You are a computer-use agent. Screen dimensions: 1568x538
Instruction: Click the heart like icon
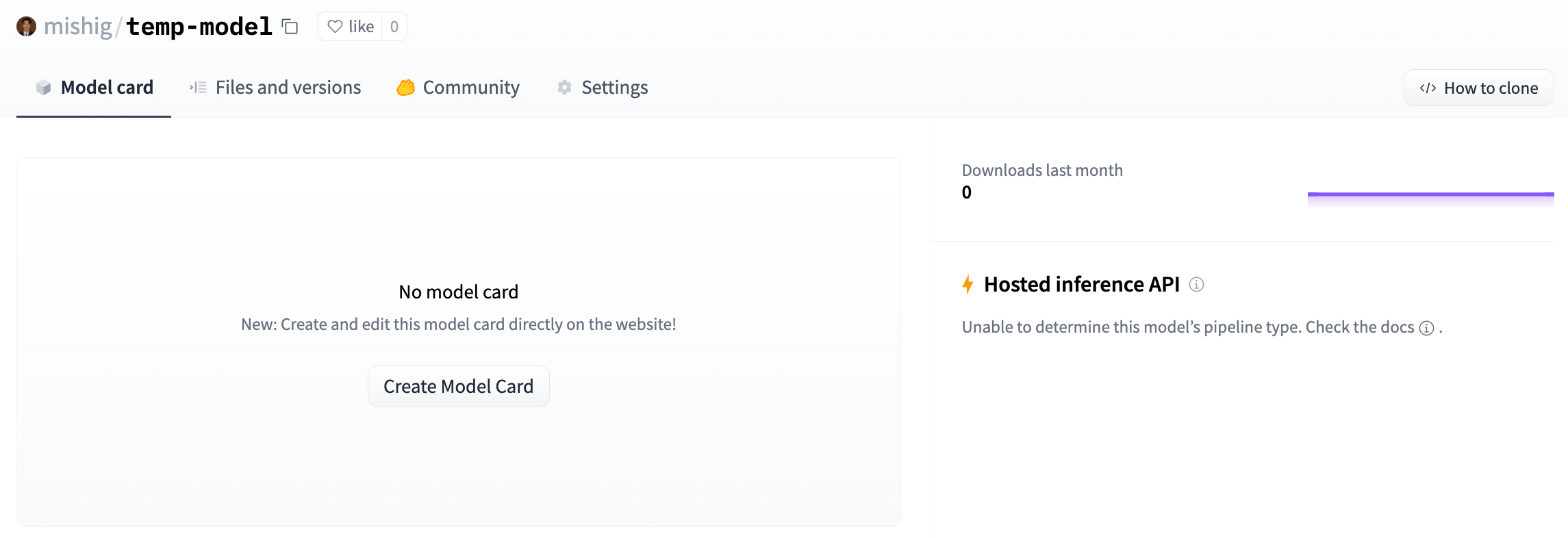335,27
